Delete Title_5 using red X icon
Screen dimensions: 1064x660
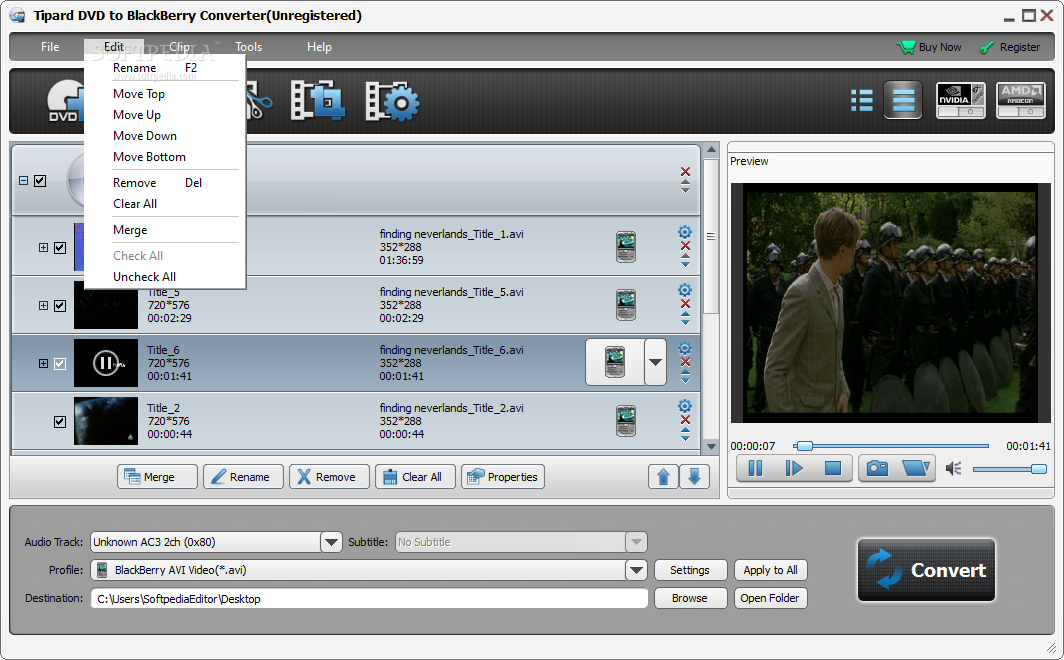(x=685, y=304)
